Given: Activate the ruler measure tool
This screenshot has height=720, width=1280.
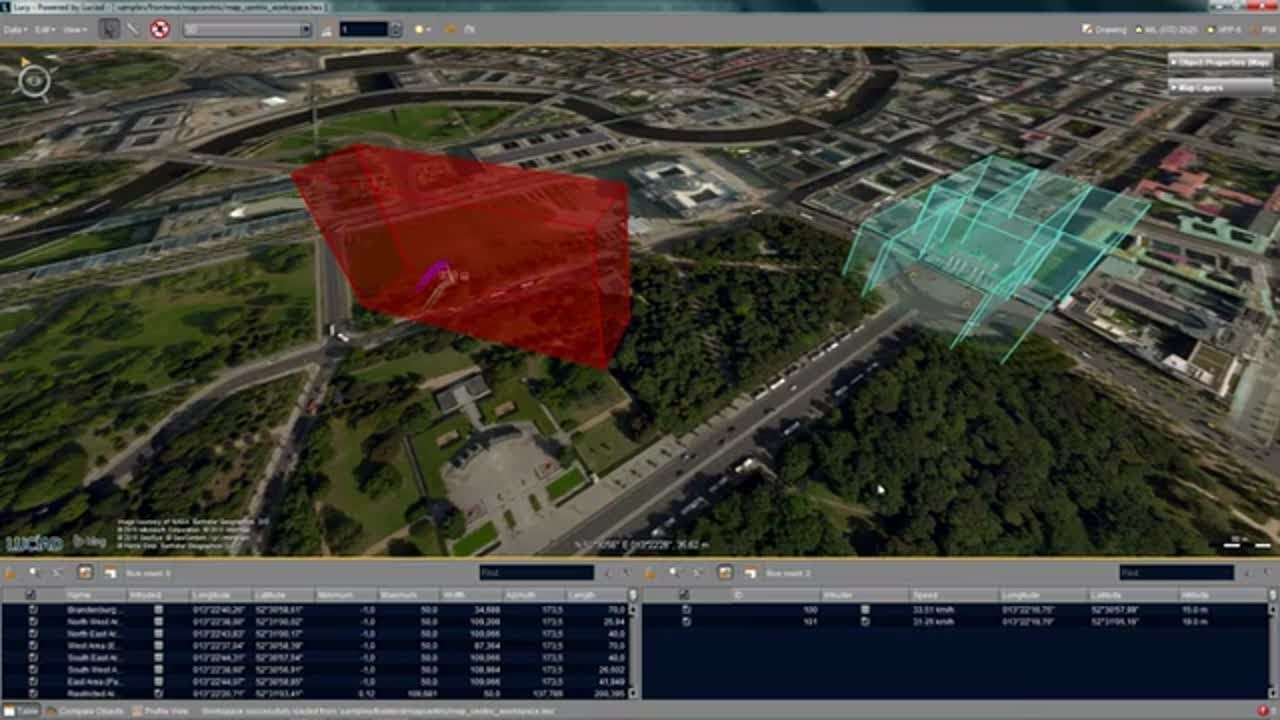Looking at the screenshot, I should 133,29.
